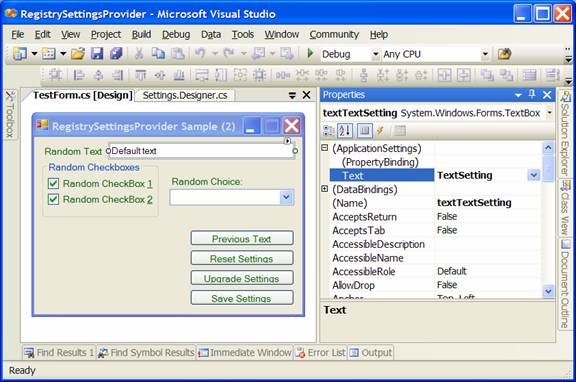Screen dimensions: 576x382
Task: Collapse the (ApplicationSettings) node
Action: coord(324,148)
